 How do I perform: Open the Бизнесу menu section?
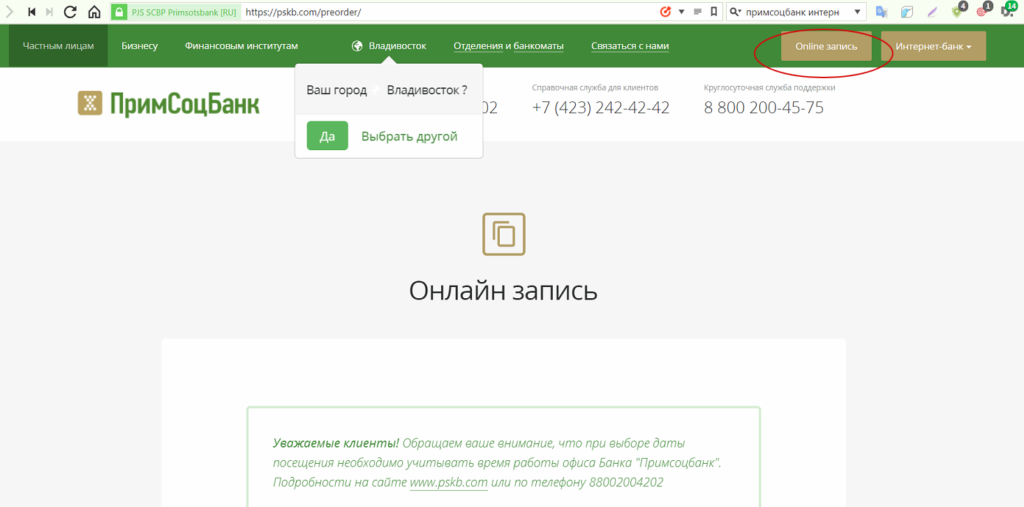click(139, 46)
